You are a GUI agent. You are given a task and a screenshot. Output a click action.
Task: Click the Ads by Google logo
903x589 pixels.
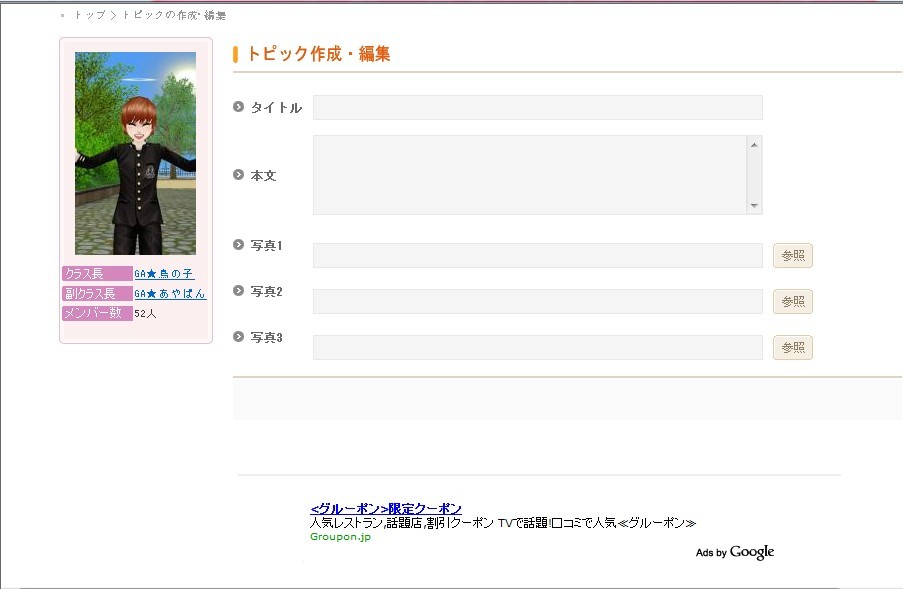pos(735,552)
